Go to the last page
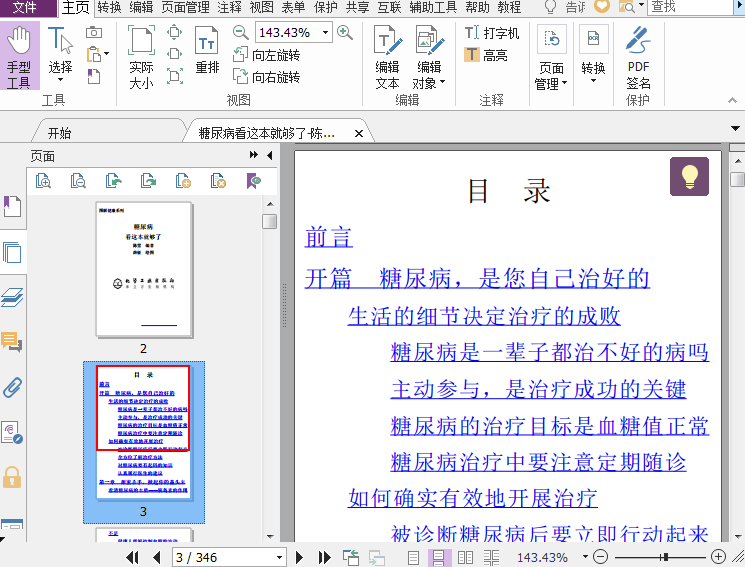Viewport: 745px width, 567px height. 325,557
